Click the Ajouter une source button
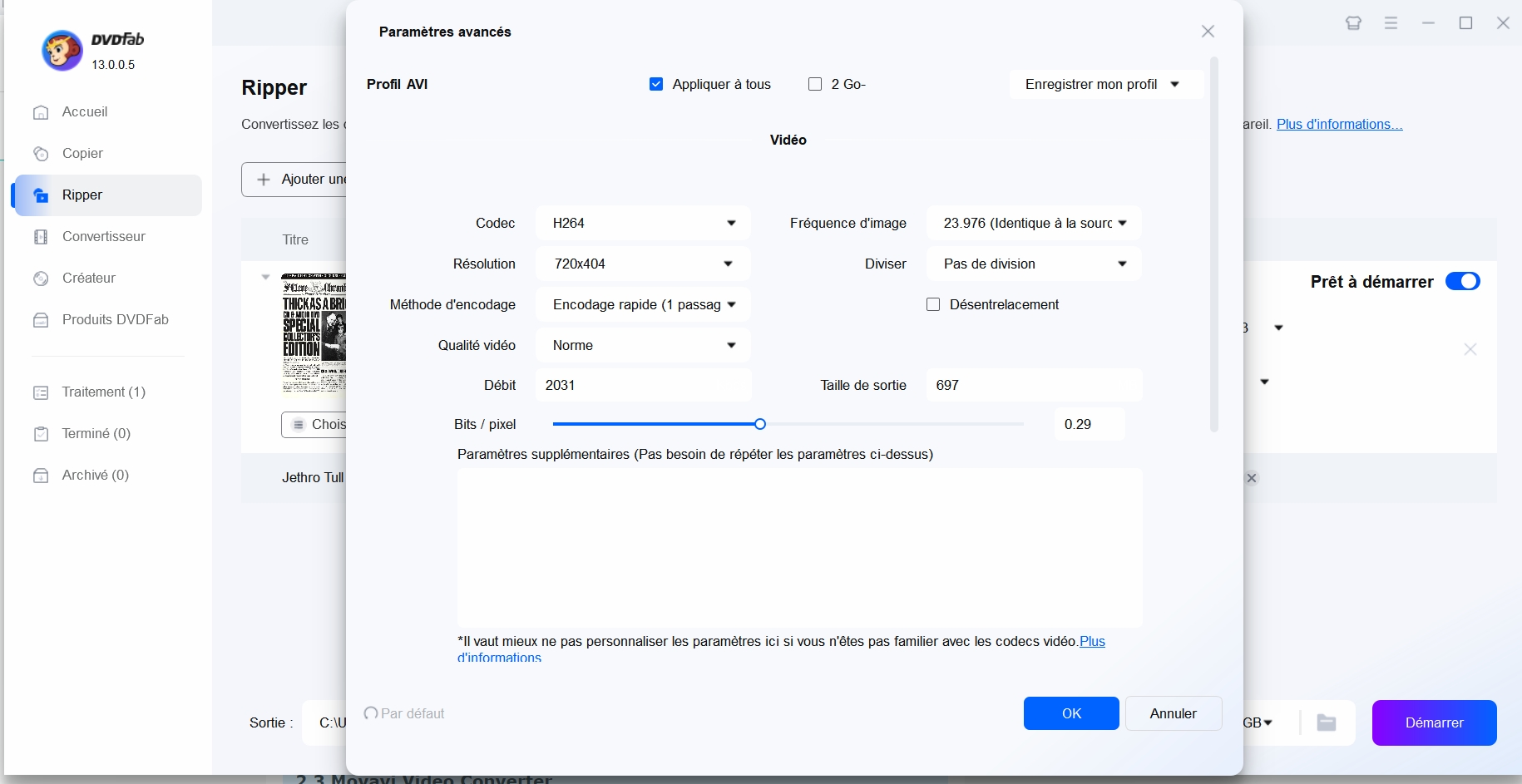The width and height of the screenshot is (1522, 784). coord(294,180)
